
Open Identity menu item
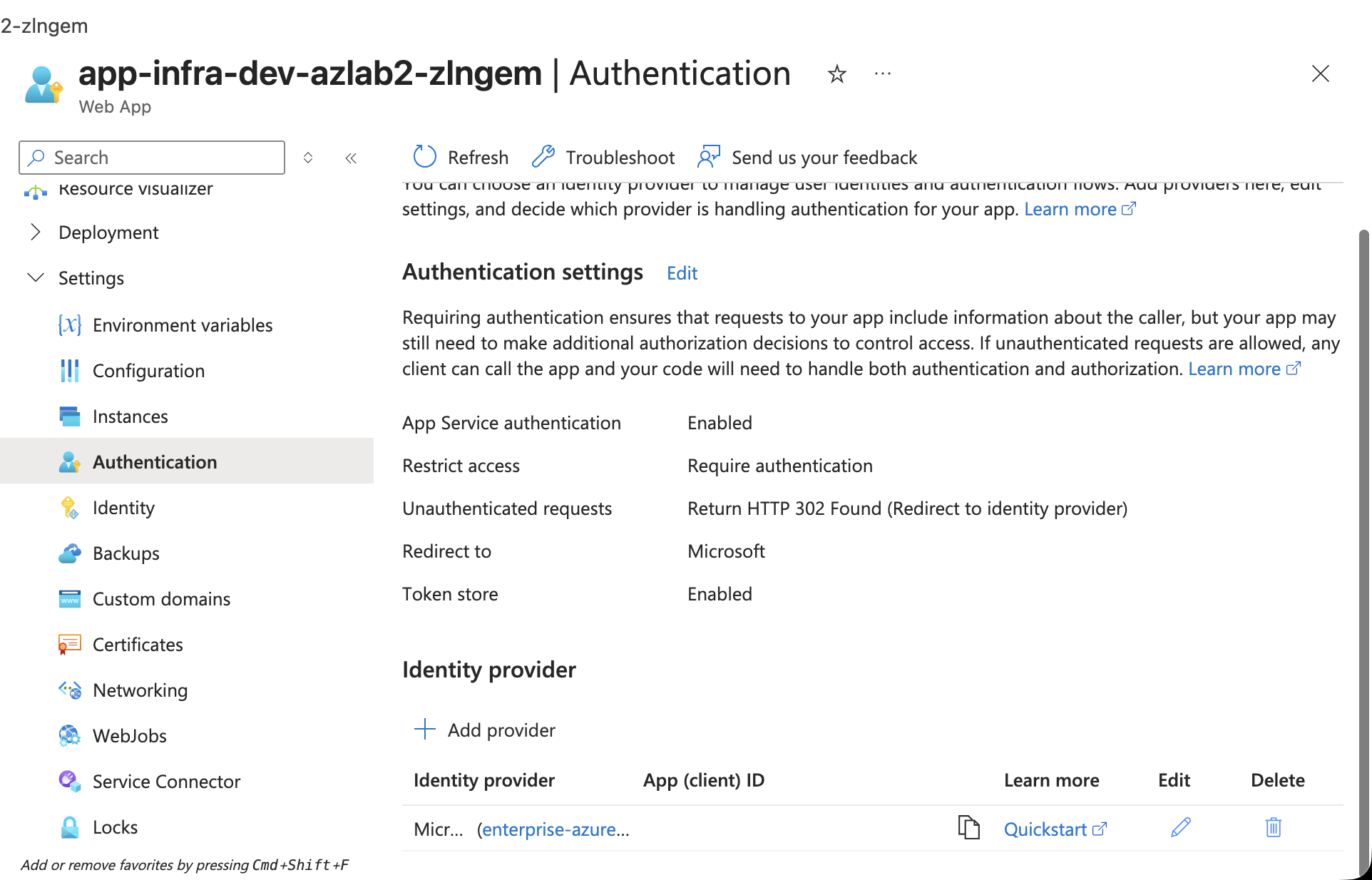(123, 508)
